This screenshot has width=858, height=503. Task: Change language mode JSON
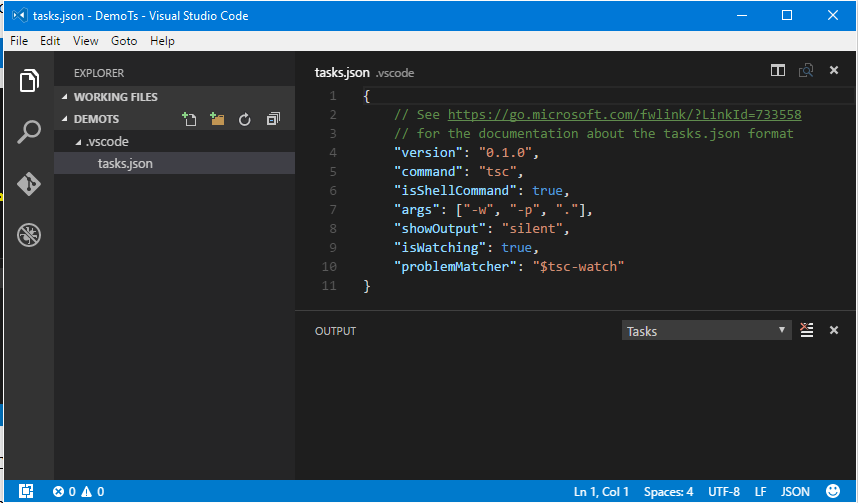pos(795,492)
